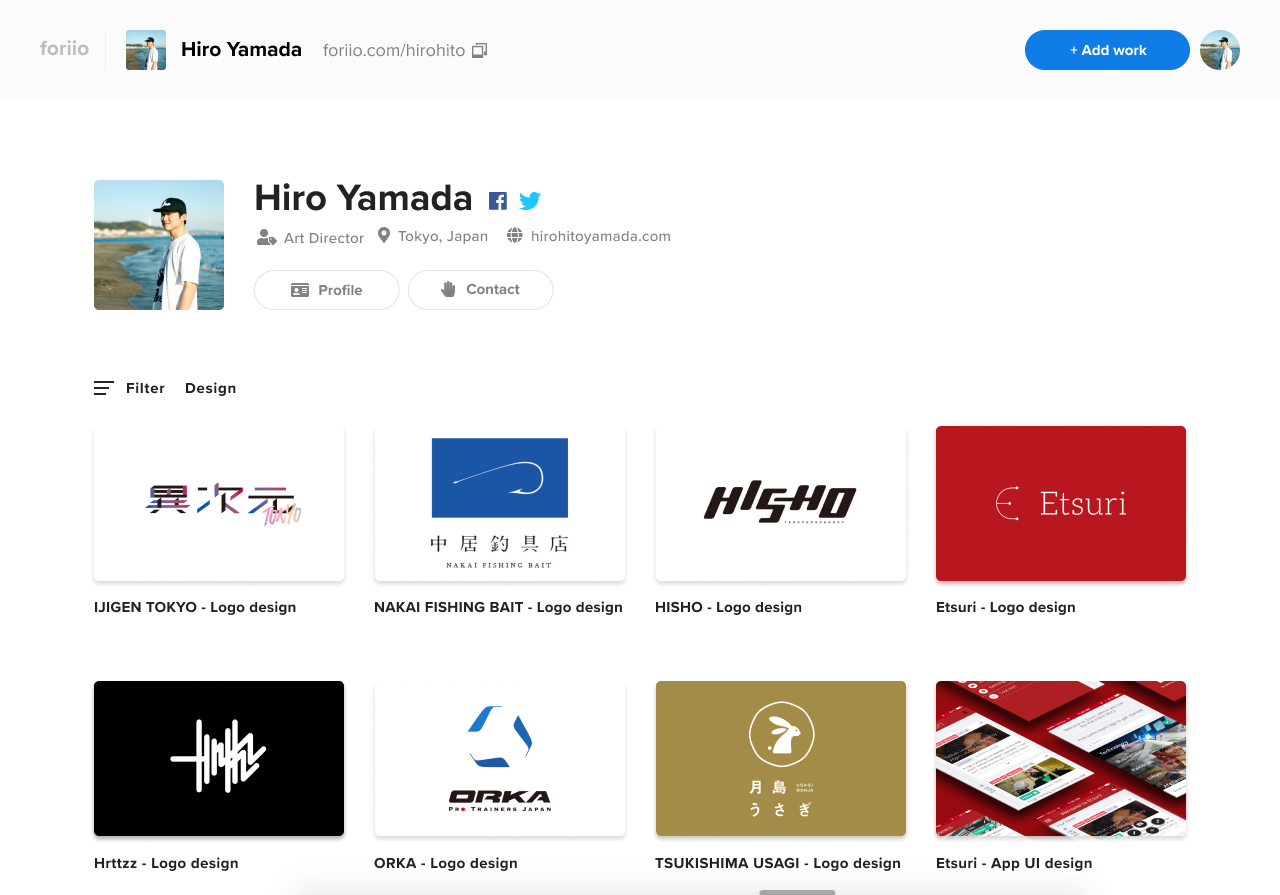
Task: Click Etsuri - Logo design title
Action: pyautogui.click(x=1006, y=607)
